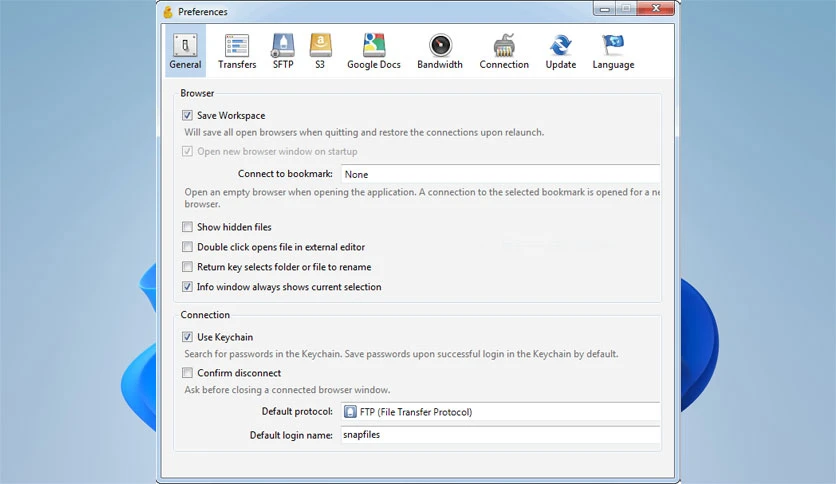Screen dimensions: 836x484
Task: Enable Double click opens file in external editor
Action: pos(187,247)
